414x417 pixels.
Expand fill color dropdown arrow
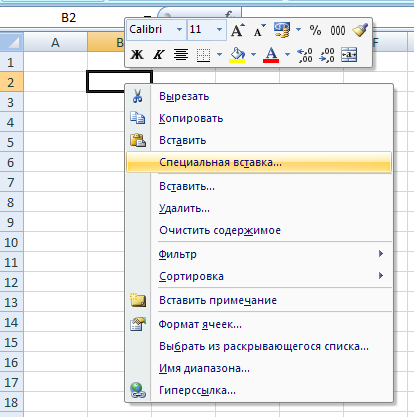[x=253, y=54]
